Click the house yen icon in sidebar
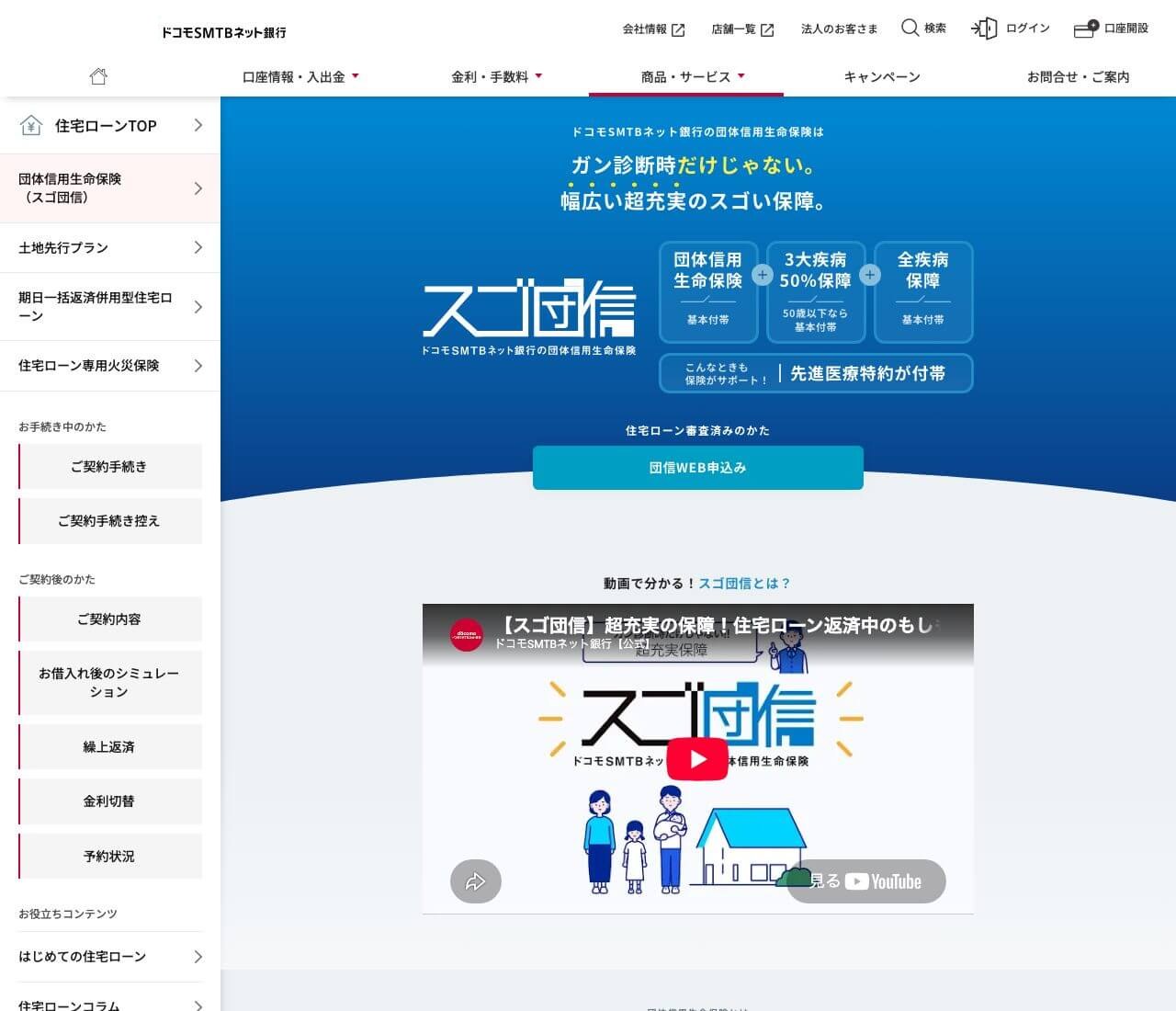 (x=31, y=125)
